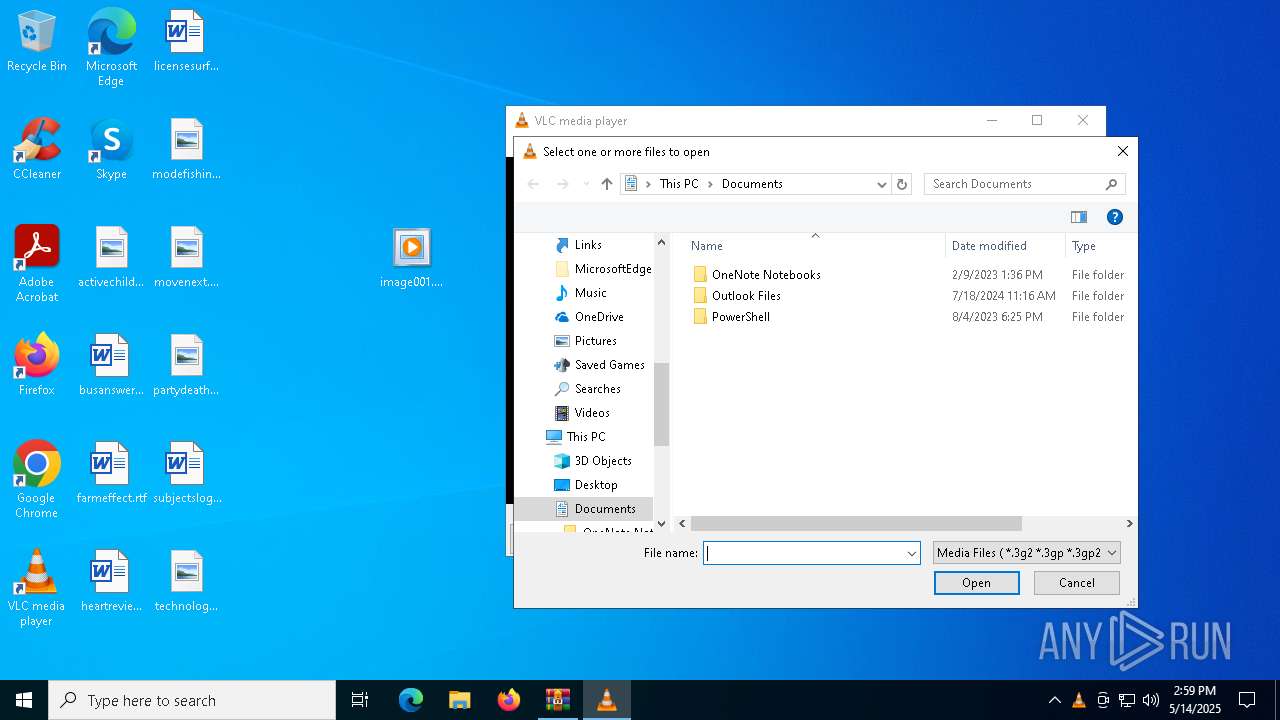
Task: Expand the address bar history dropdown
Action: [x=882, y=184]
